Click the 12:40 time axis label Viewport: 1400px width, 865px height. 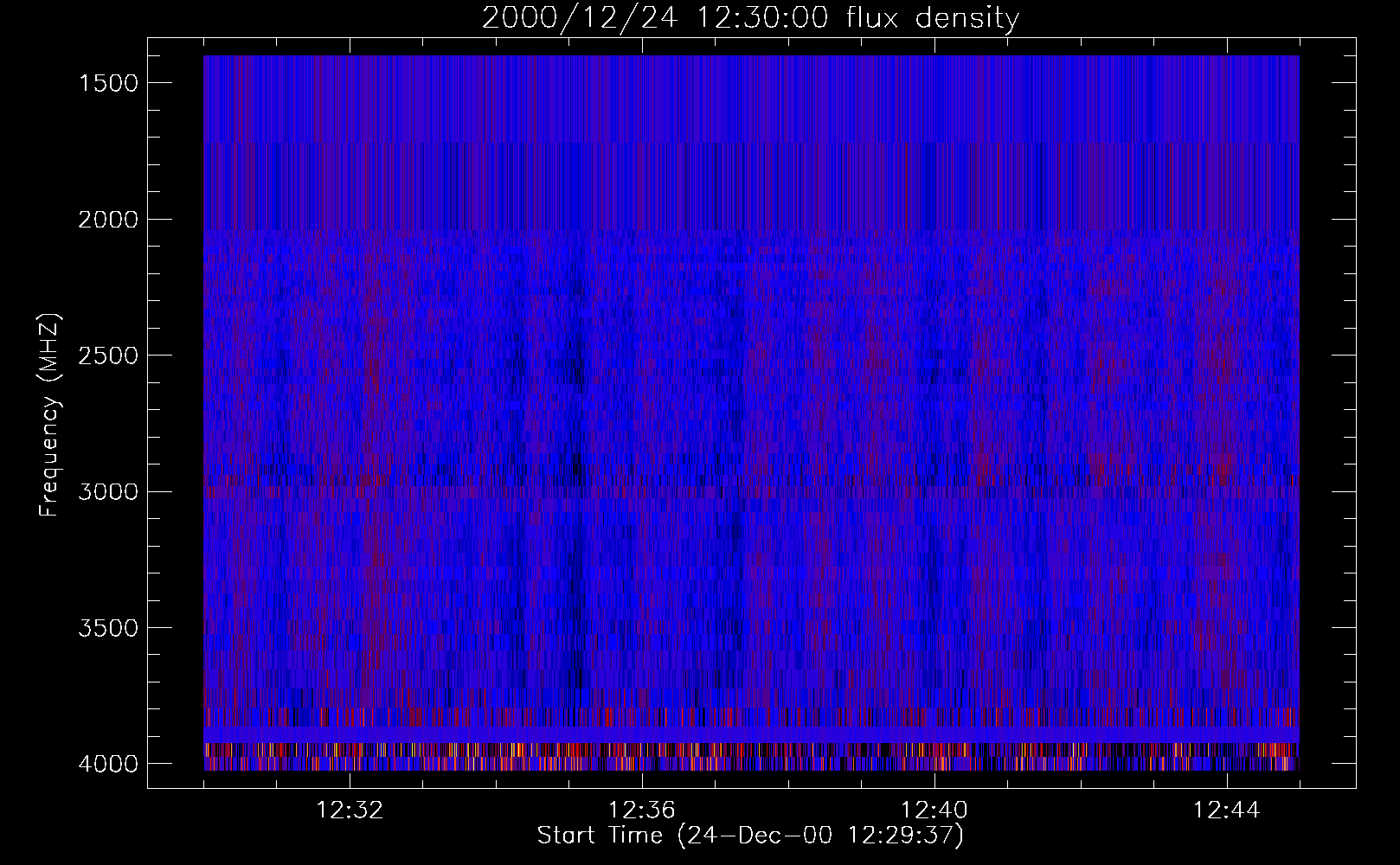tap(934, 811)
